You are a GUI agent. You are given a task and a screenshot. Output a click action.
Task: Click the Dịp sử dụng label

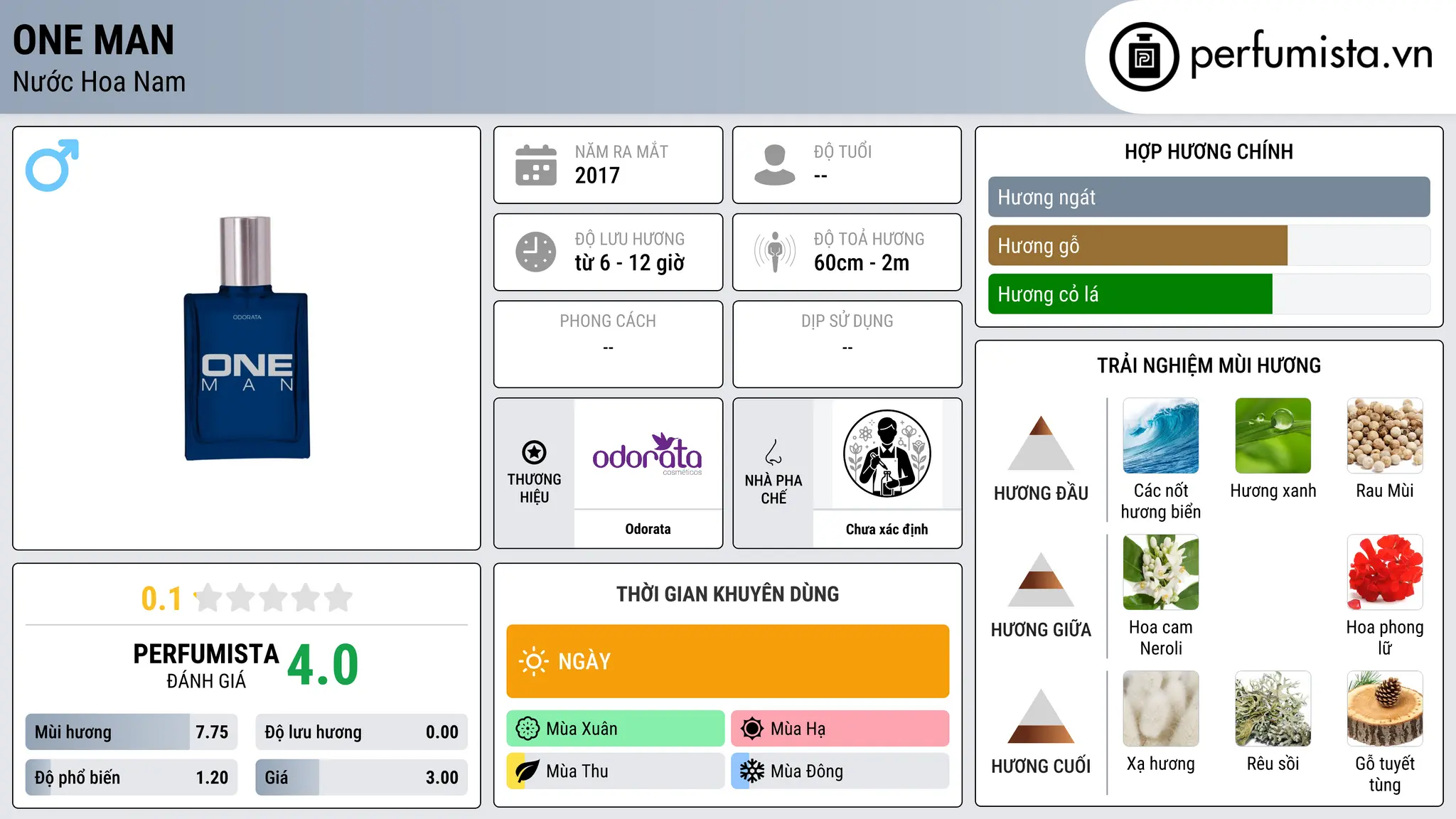[x=847, y=321]
